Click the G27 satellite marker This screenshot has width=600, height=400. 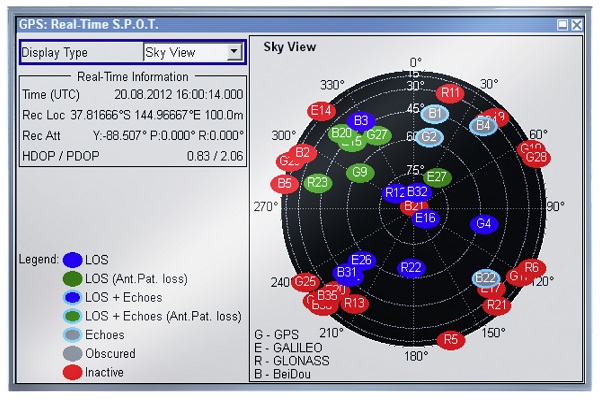(377, 135)
